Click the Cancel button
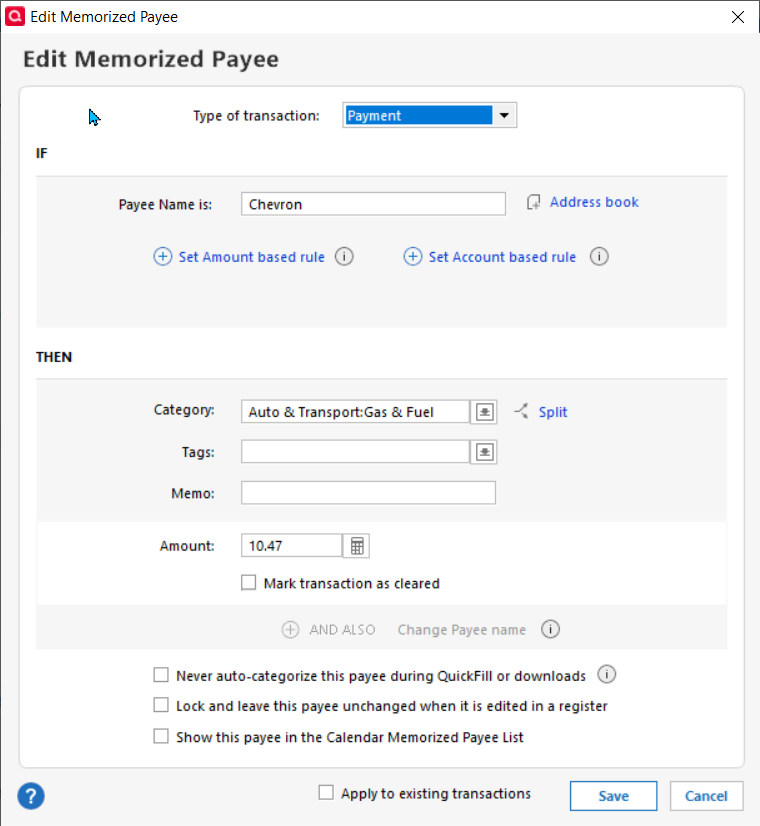760x826 pixels. [x=706, y=795]
